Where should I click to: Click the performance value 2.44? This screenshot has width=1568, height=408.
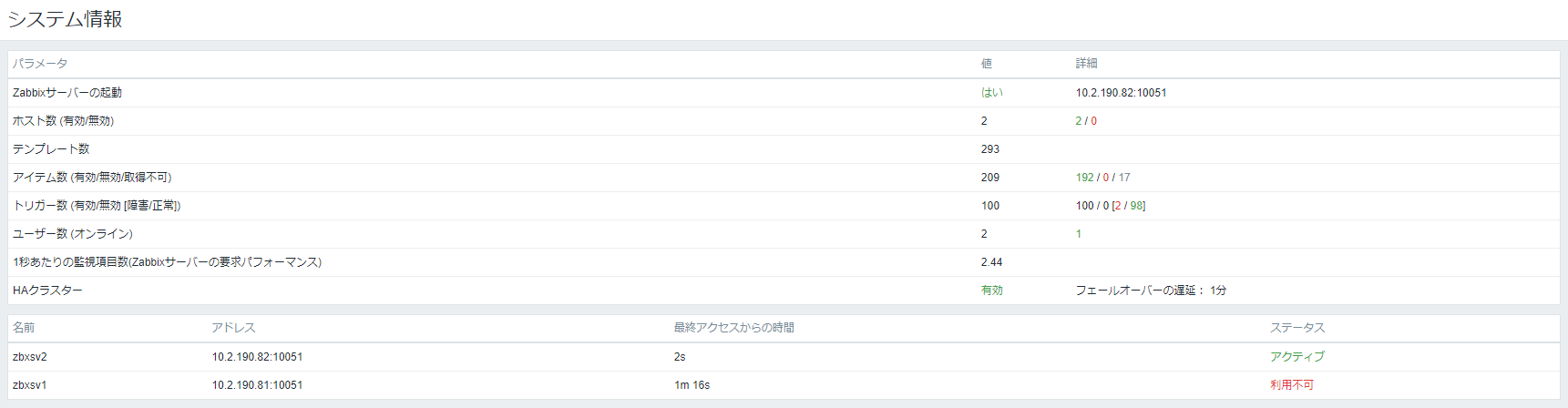tap(991, 262)
